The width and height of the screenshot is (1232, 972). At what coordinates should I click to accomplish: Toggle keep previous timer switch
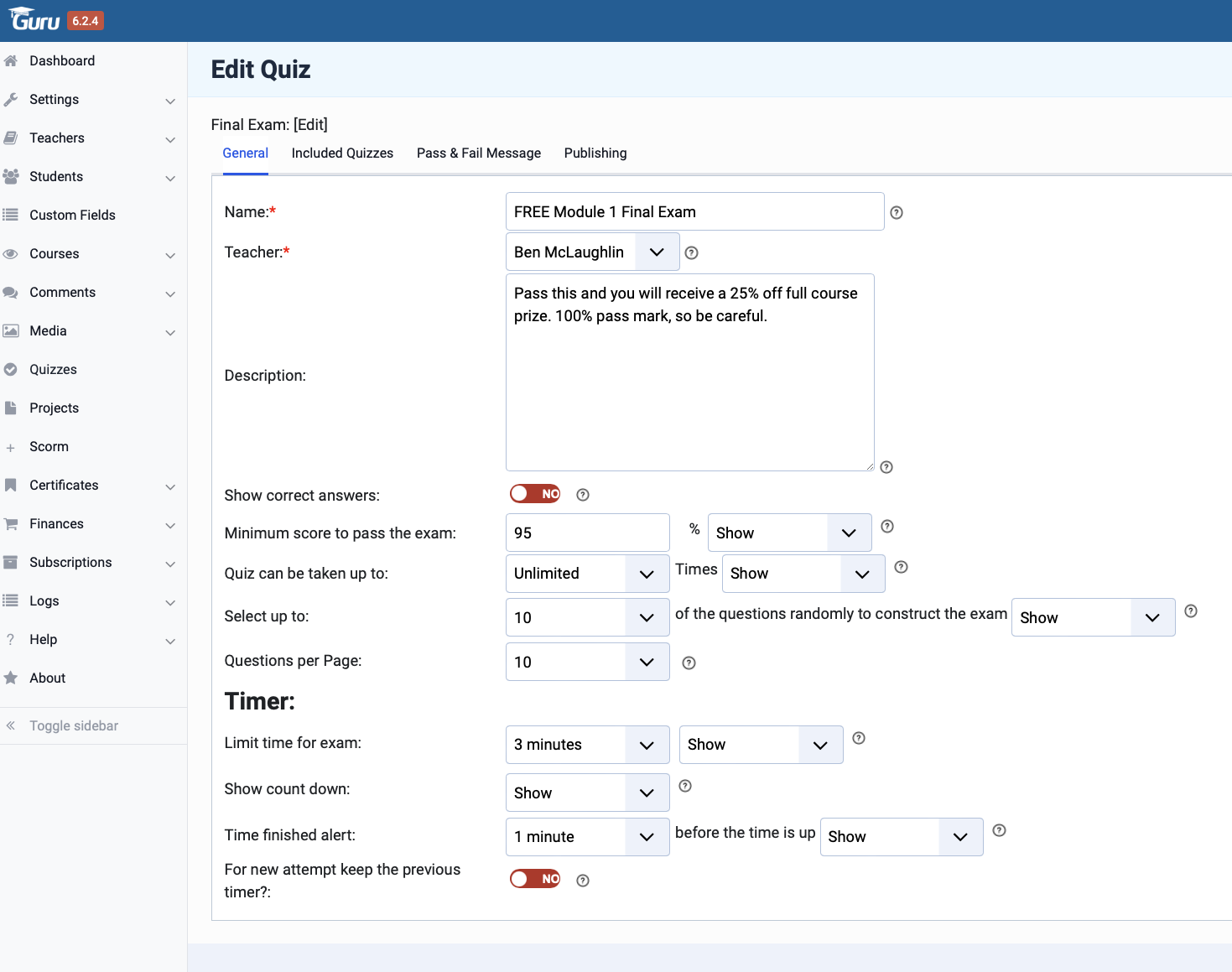click(535, 879)
